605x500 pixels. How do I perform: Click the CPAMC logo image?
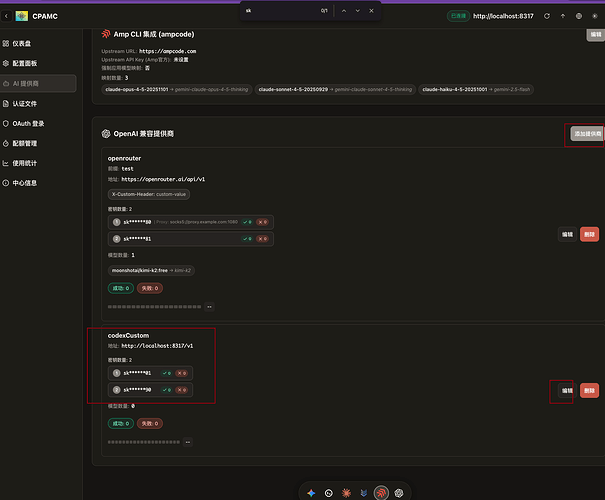[22, 16]
